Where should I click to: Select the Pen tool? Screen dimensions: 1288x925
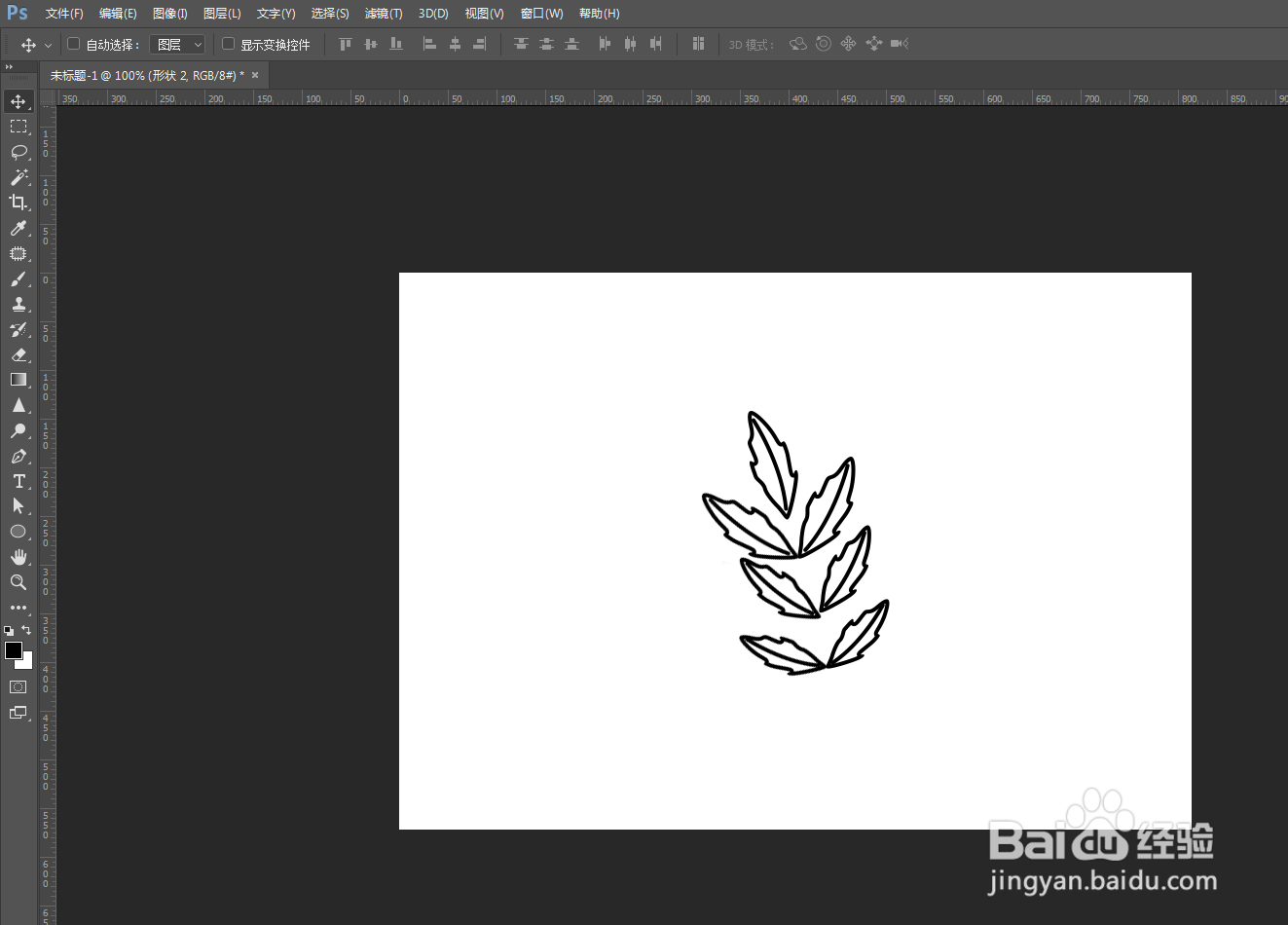[18, 456]
